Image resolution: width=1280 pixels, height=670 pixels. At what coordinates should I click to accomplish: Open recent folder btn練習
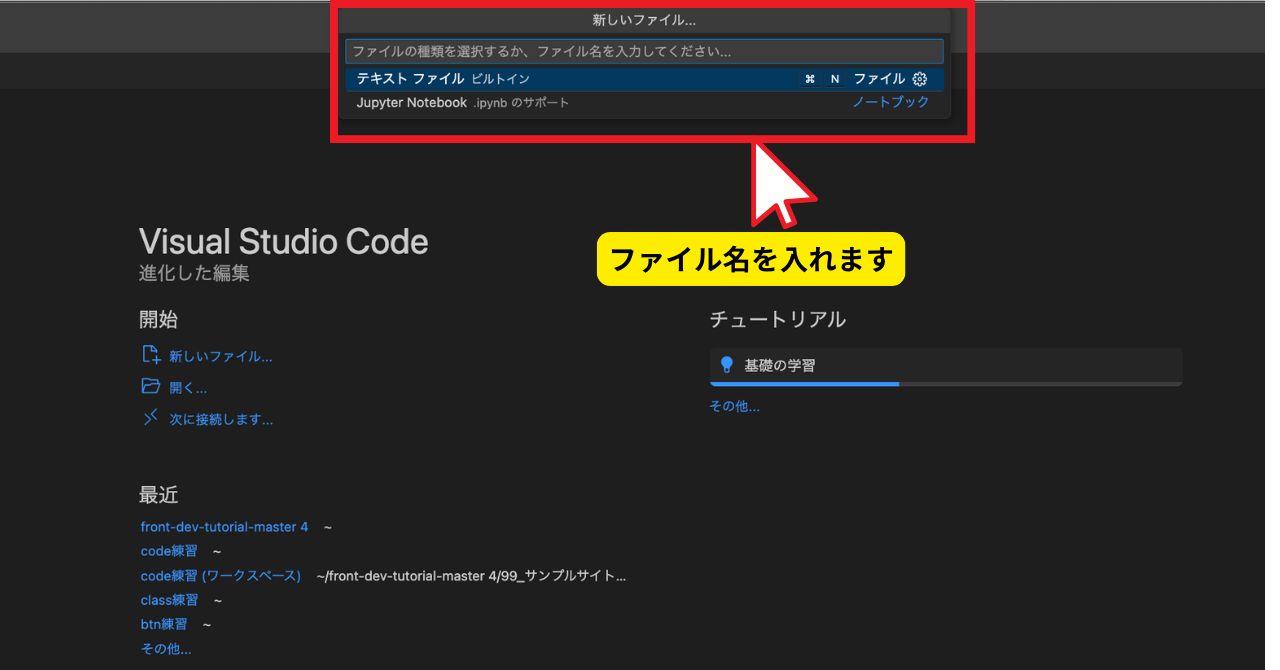click(x=164, y=624)
